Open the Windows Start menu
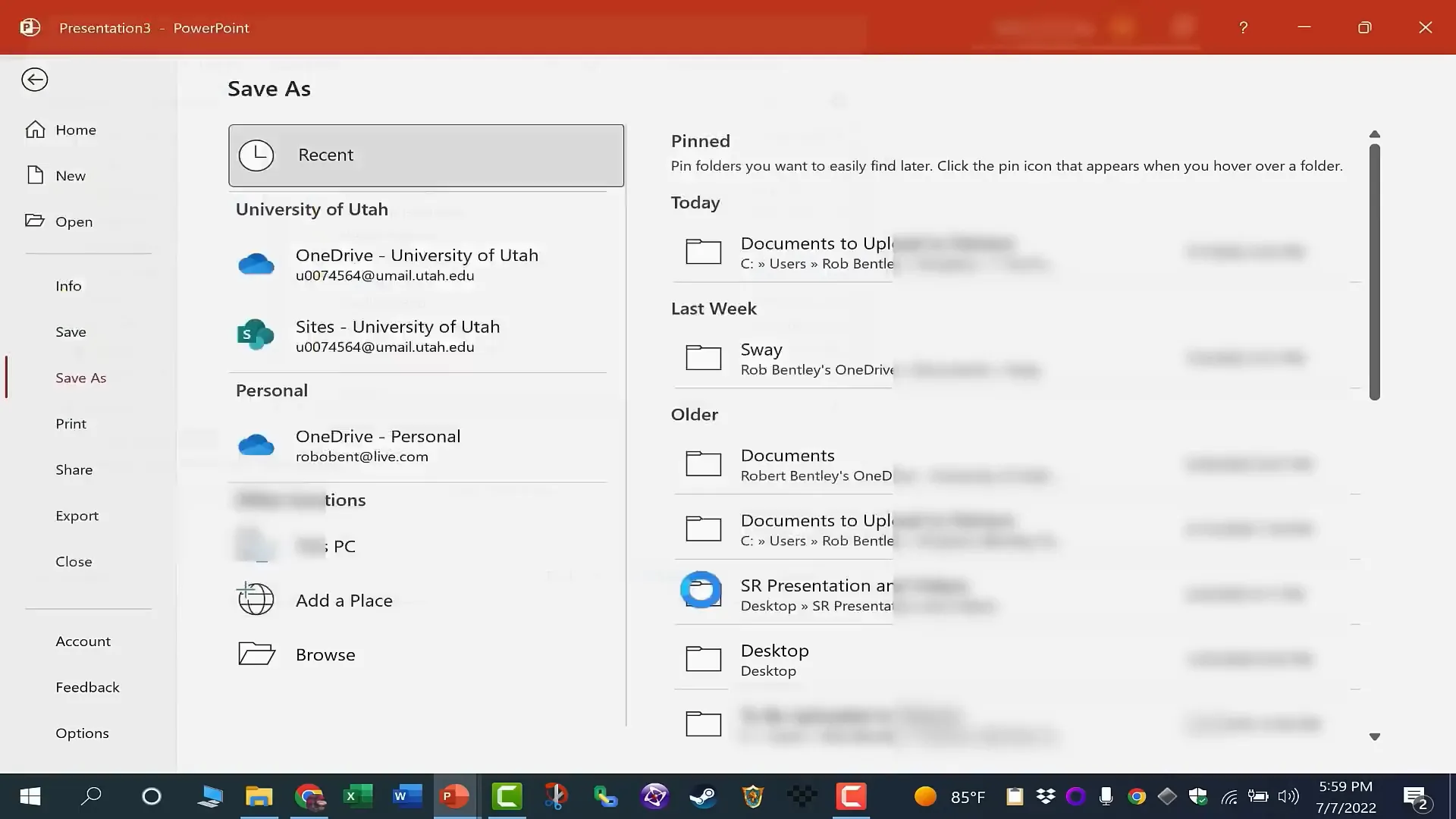1456x819 pixels. [x=30, y=796]
